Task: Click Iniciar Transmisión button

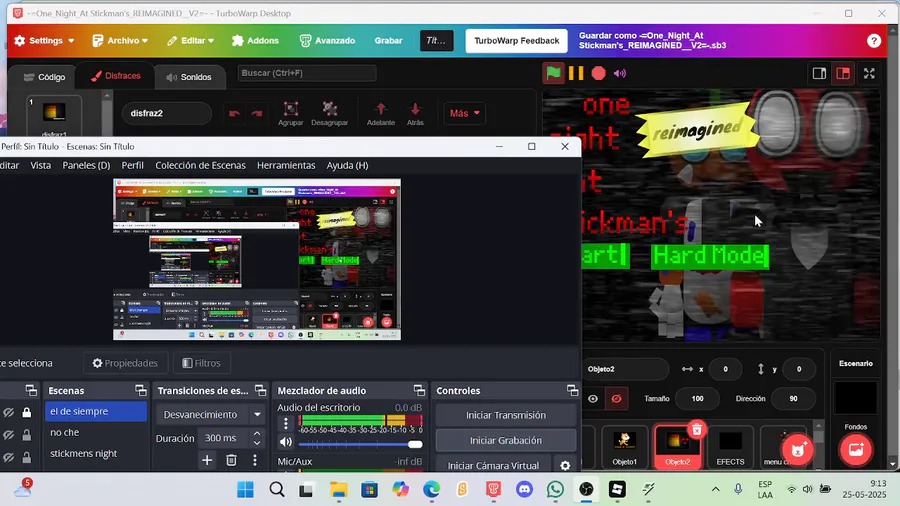Action: [506, 415]
